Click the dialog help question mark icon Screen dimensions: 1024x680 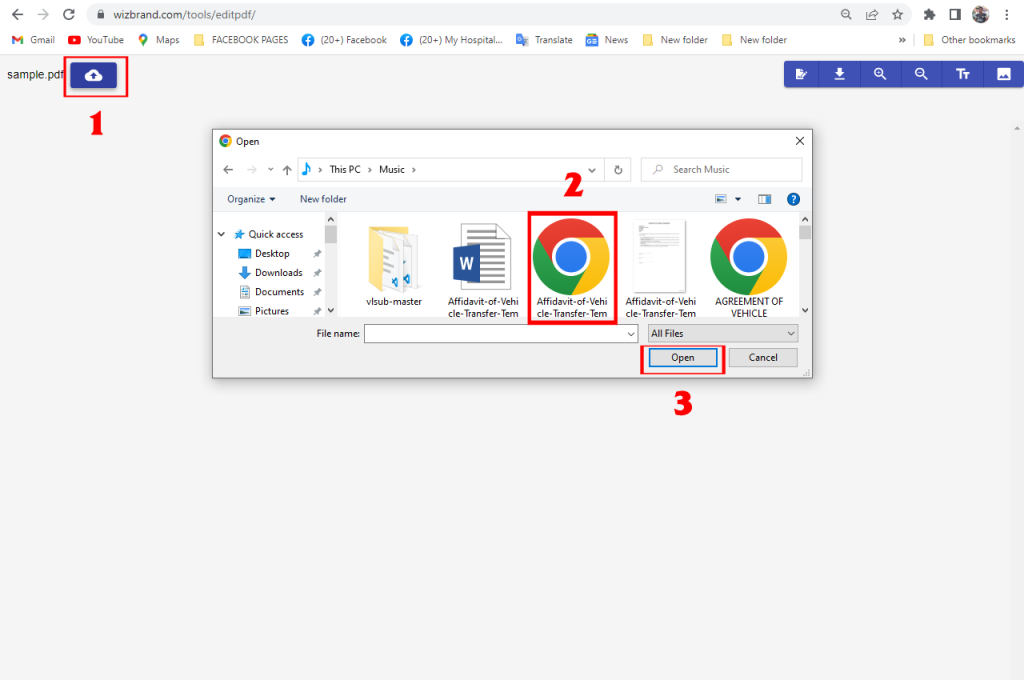click(x=793, y=199)
